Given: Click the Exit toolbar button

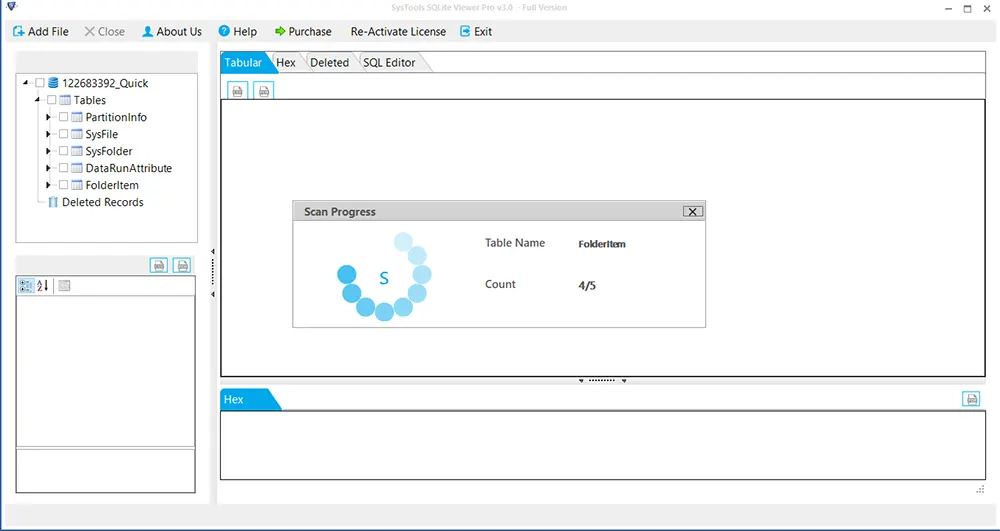Looking at the screenshot, I should 476,31.
